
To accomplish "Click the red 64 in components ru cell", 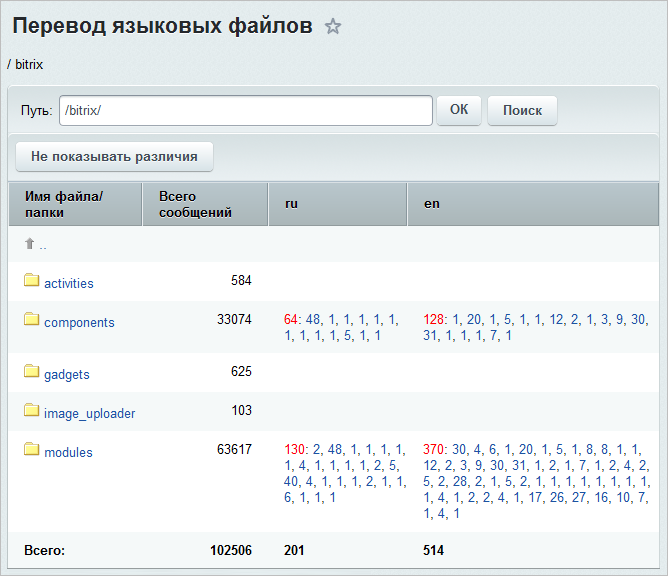I will 291,320.
